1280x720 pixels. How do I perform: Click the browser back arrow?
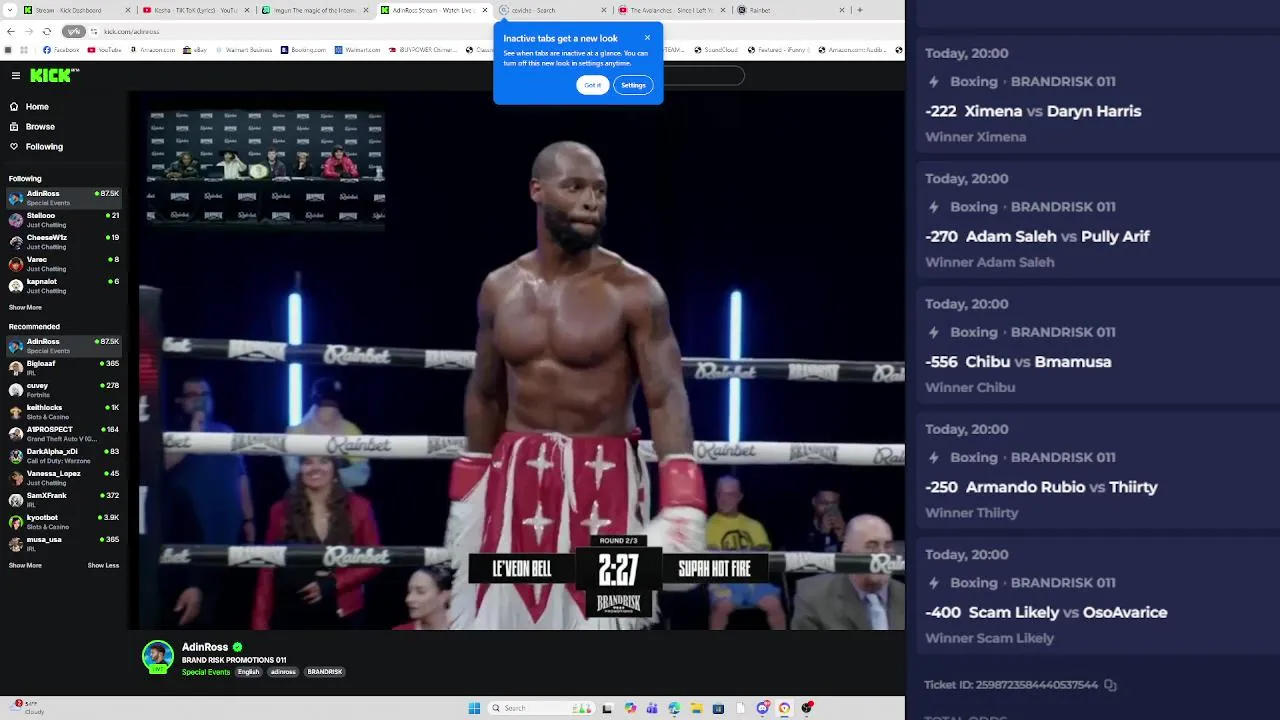[11, 31]
